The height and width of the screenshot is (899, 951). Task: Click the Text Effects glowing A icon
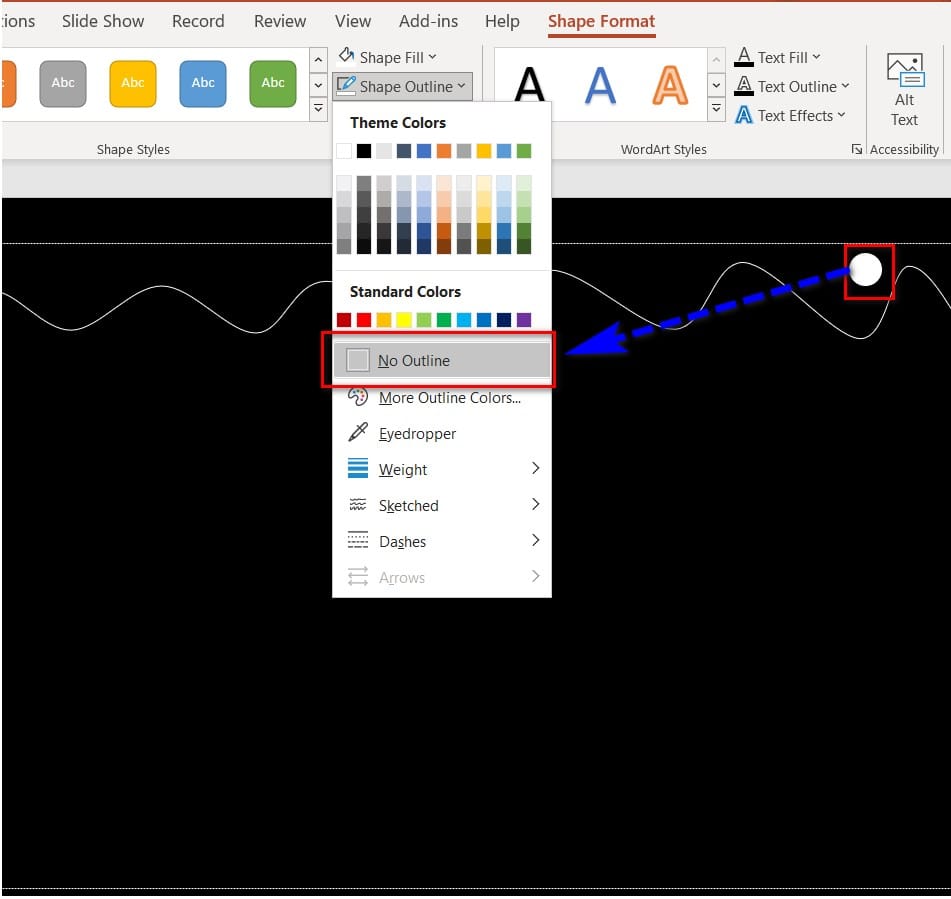(x=744, y=115)
